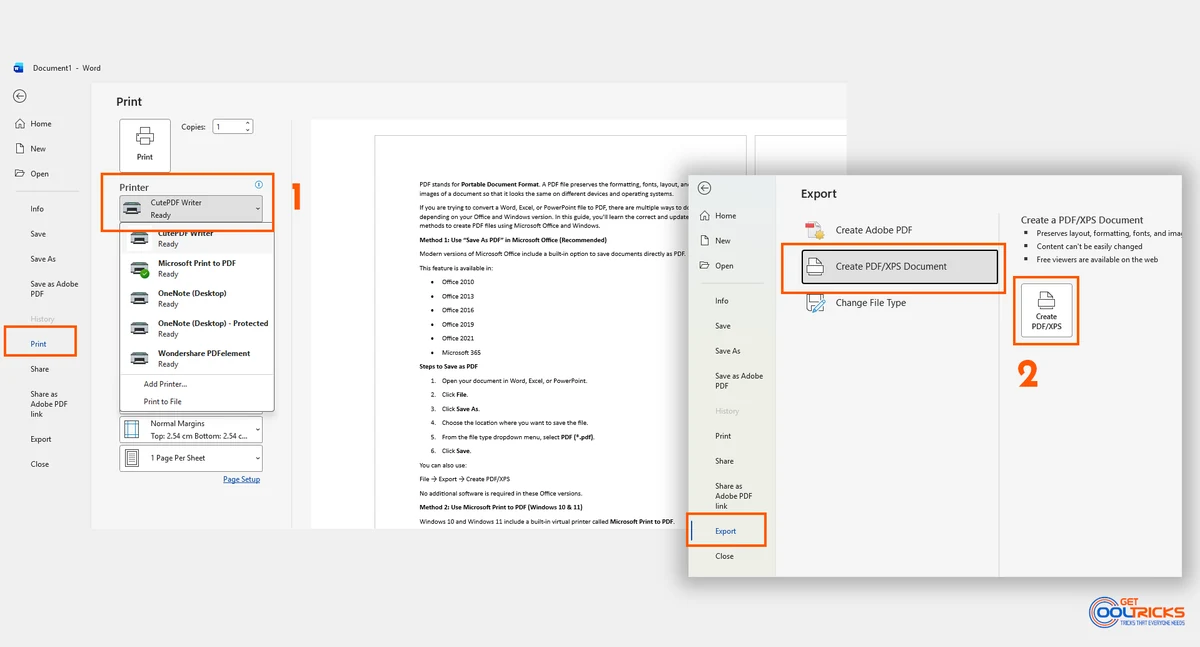This screenshot has width=1200, height=647.
Task: Select Share in the Print window sidebar
Action: [x=39, y=369]
